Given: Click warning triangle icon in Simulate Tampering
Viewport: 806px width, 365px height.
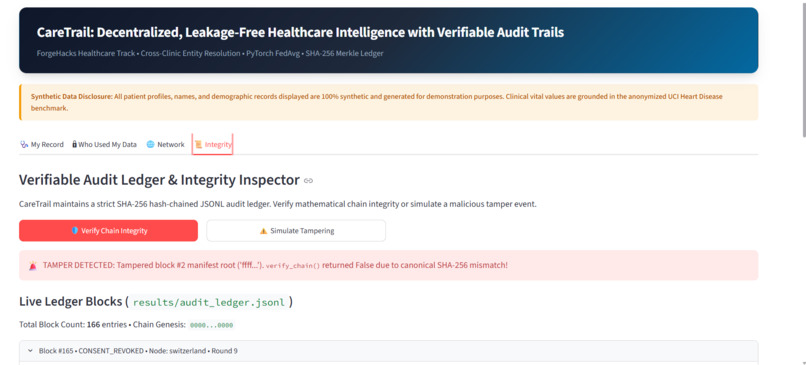Looking at the screenshot, I should [264, 231].
